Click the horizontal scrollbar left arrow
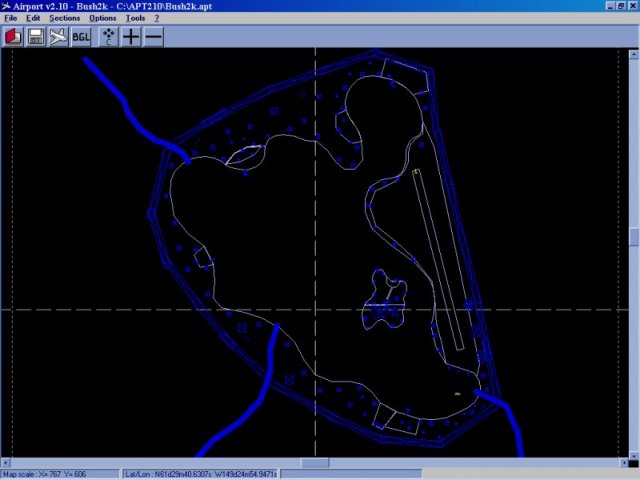640x480 pixels. pos(6,463)
